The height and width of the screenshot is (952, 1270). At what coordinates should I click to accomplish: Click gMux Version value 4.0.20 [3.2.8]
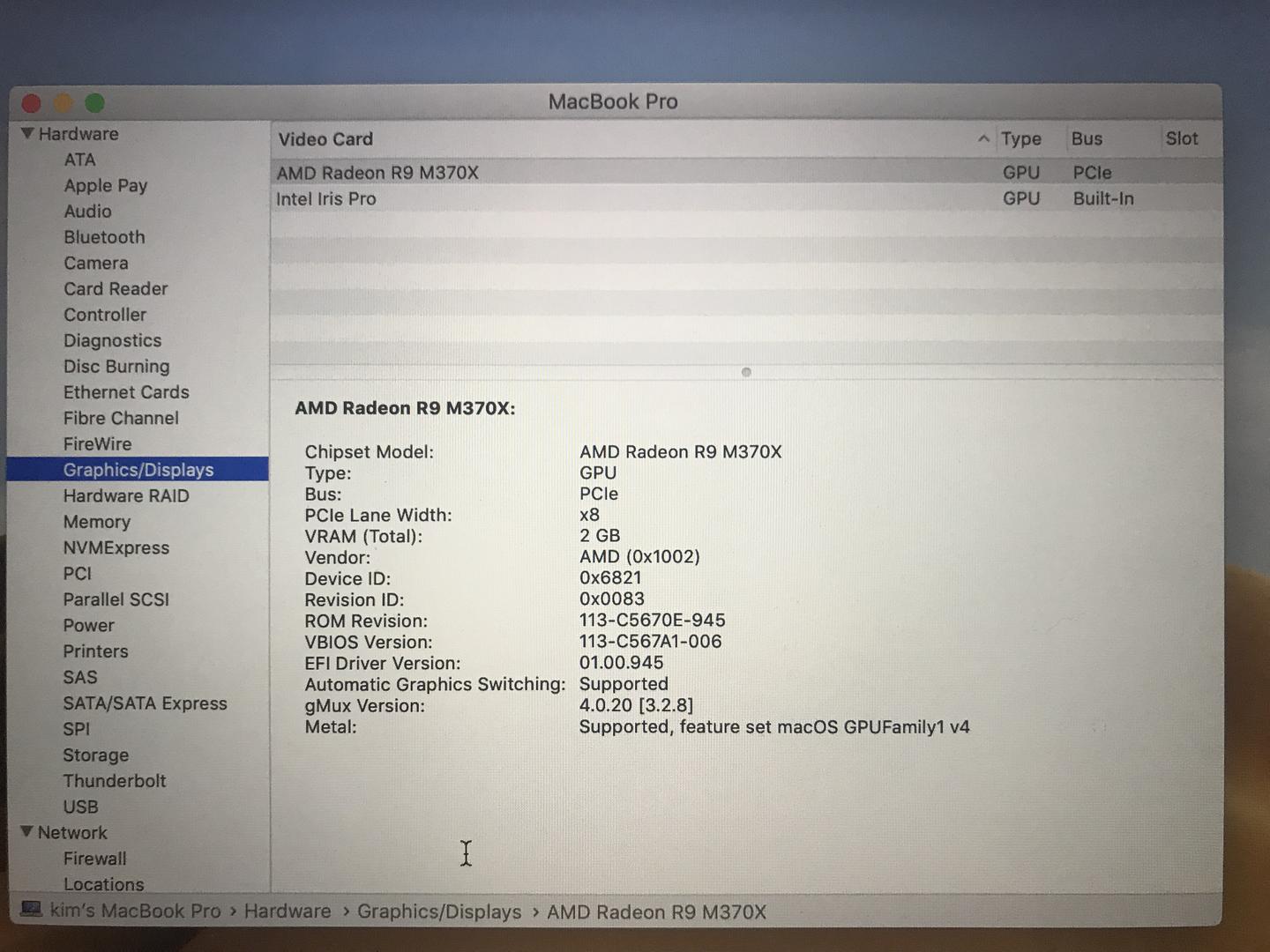pos(636,705)
